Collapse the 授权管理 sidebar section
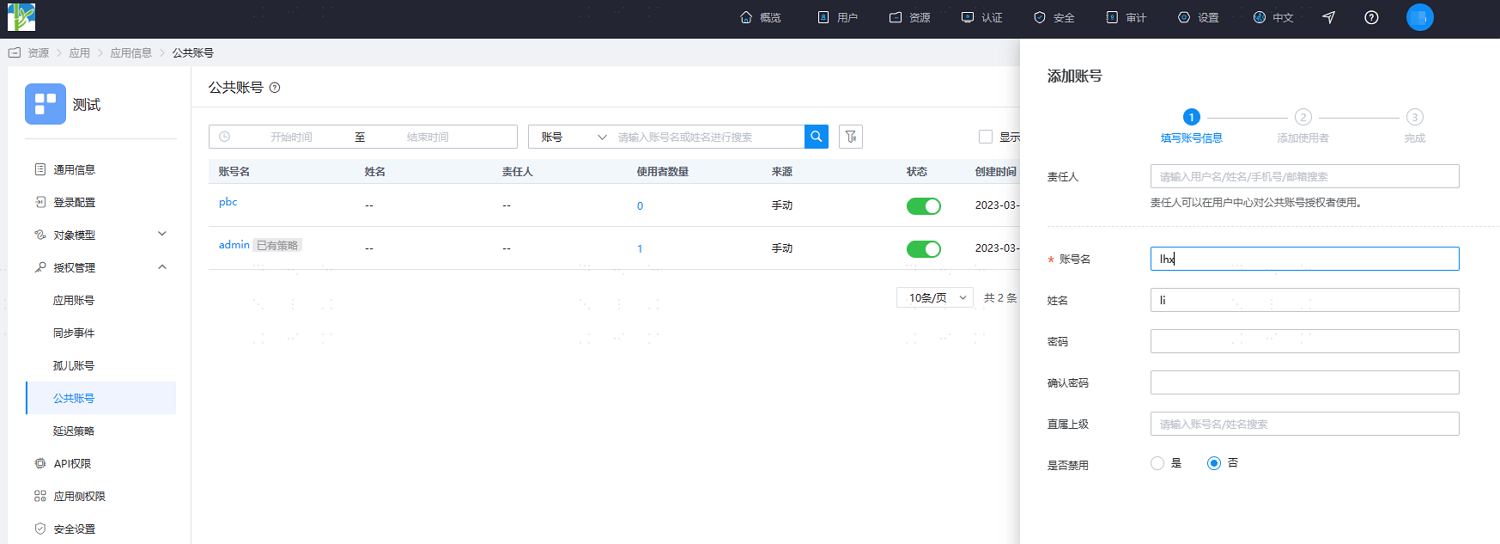Image resolution: width=1500 pixels, height=544 pixels. [x=100, y=268]
